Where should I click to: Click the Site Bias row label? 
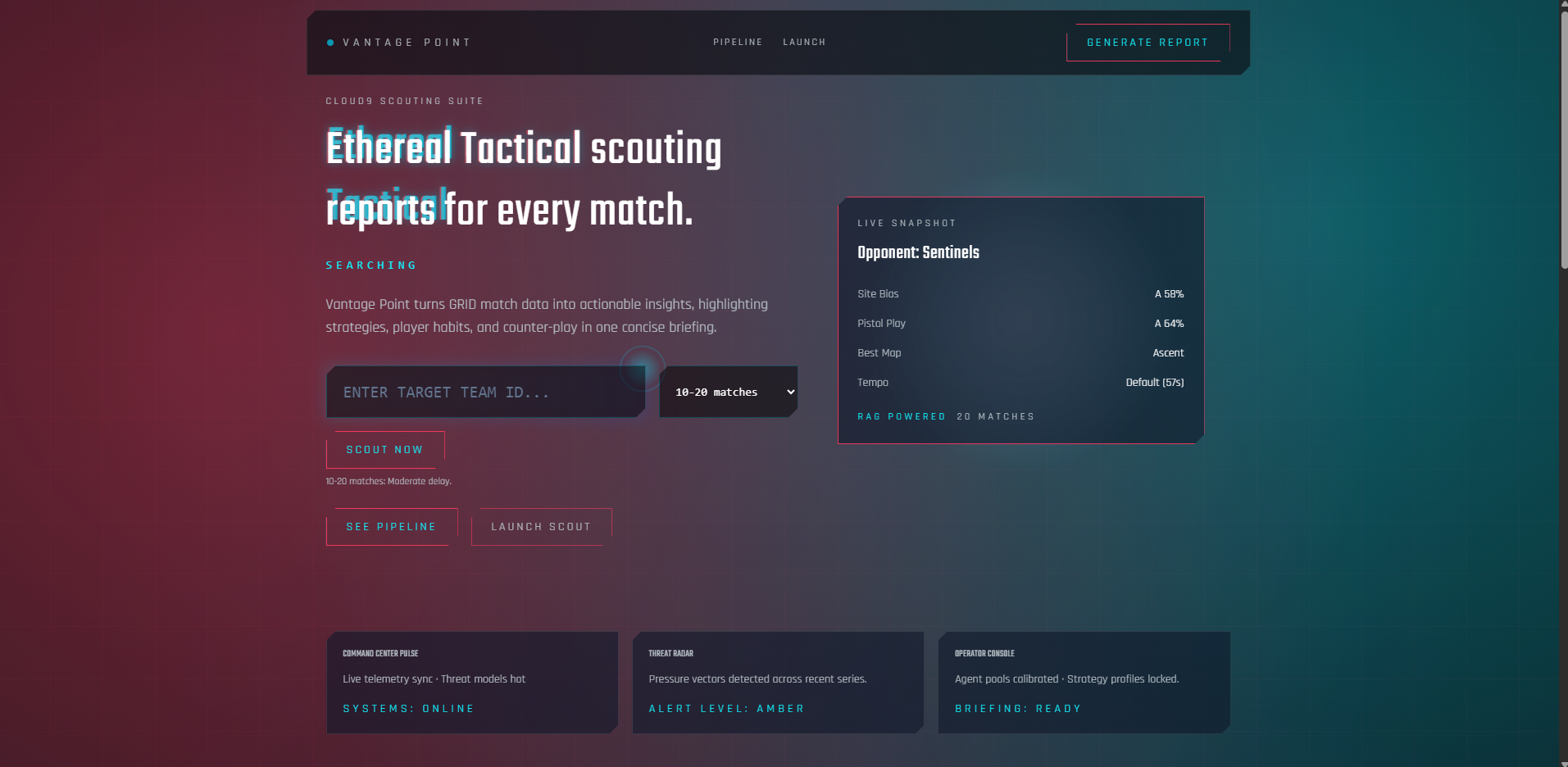click(x=878, y=294)
